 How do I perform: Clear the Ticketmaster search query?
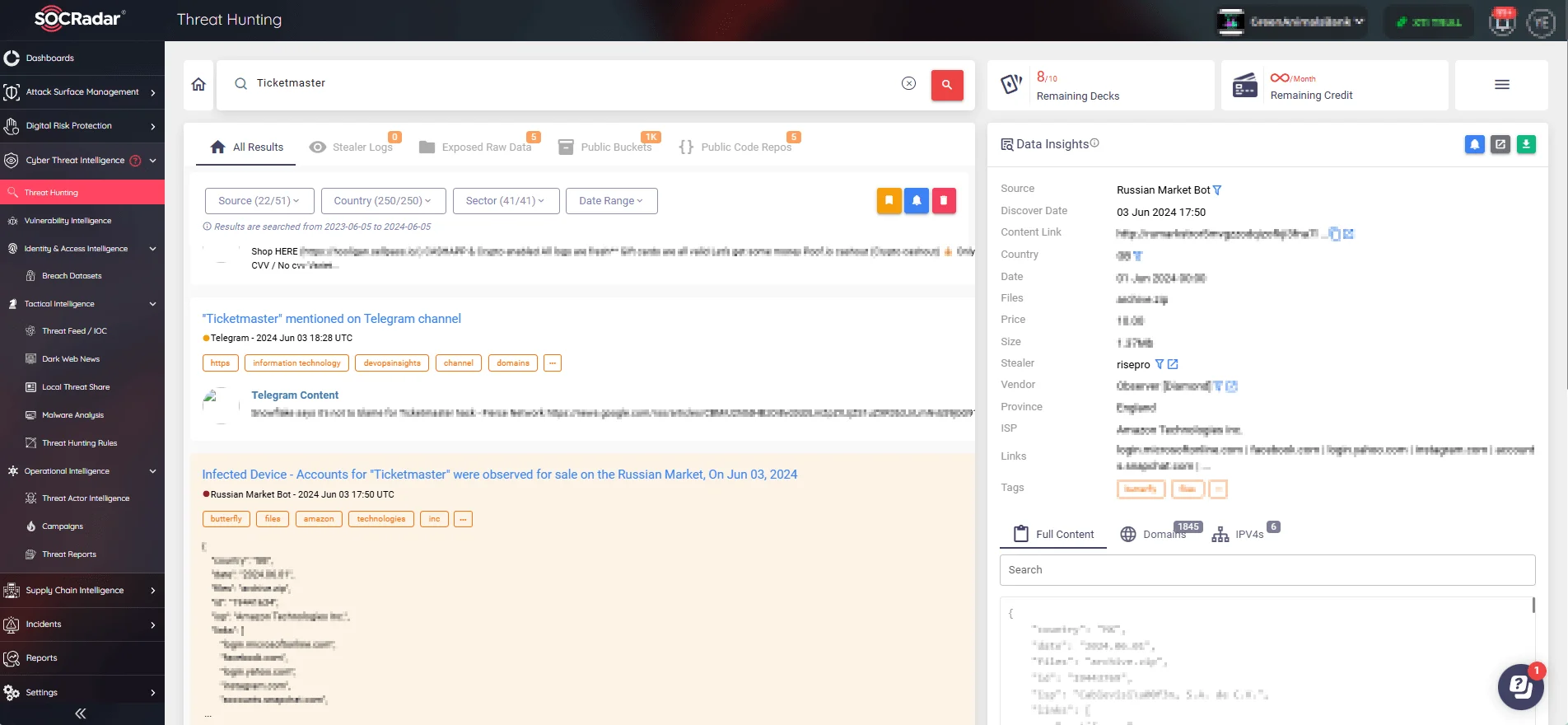908,83
